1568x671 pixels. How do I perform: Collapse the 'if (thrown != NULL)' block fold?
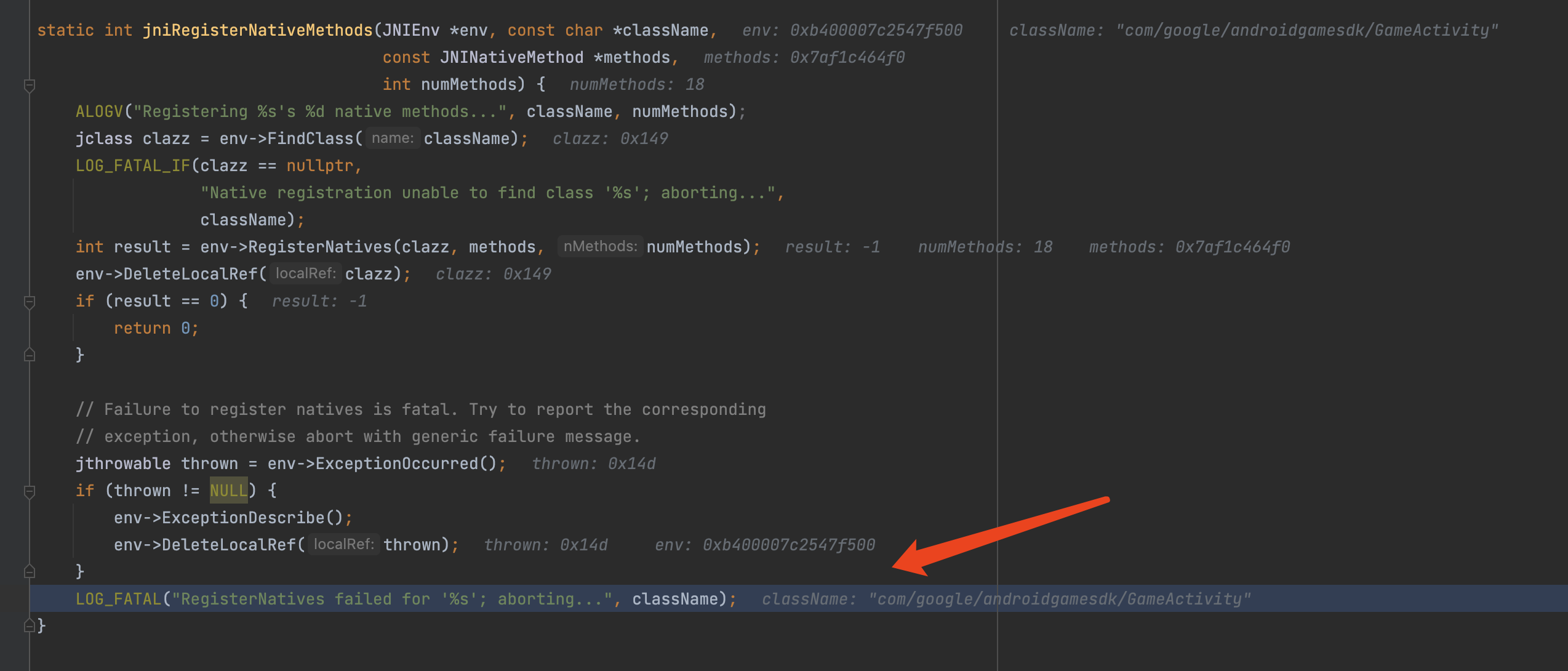pos(29,491)
